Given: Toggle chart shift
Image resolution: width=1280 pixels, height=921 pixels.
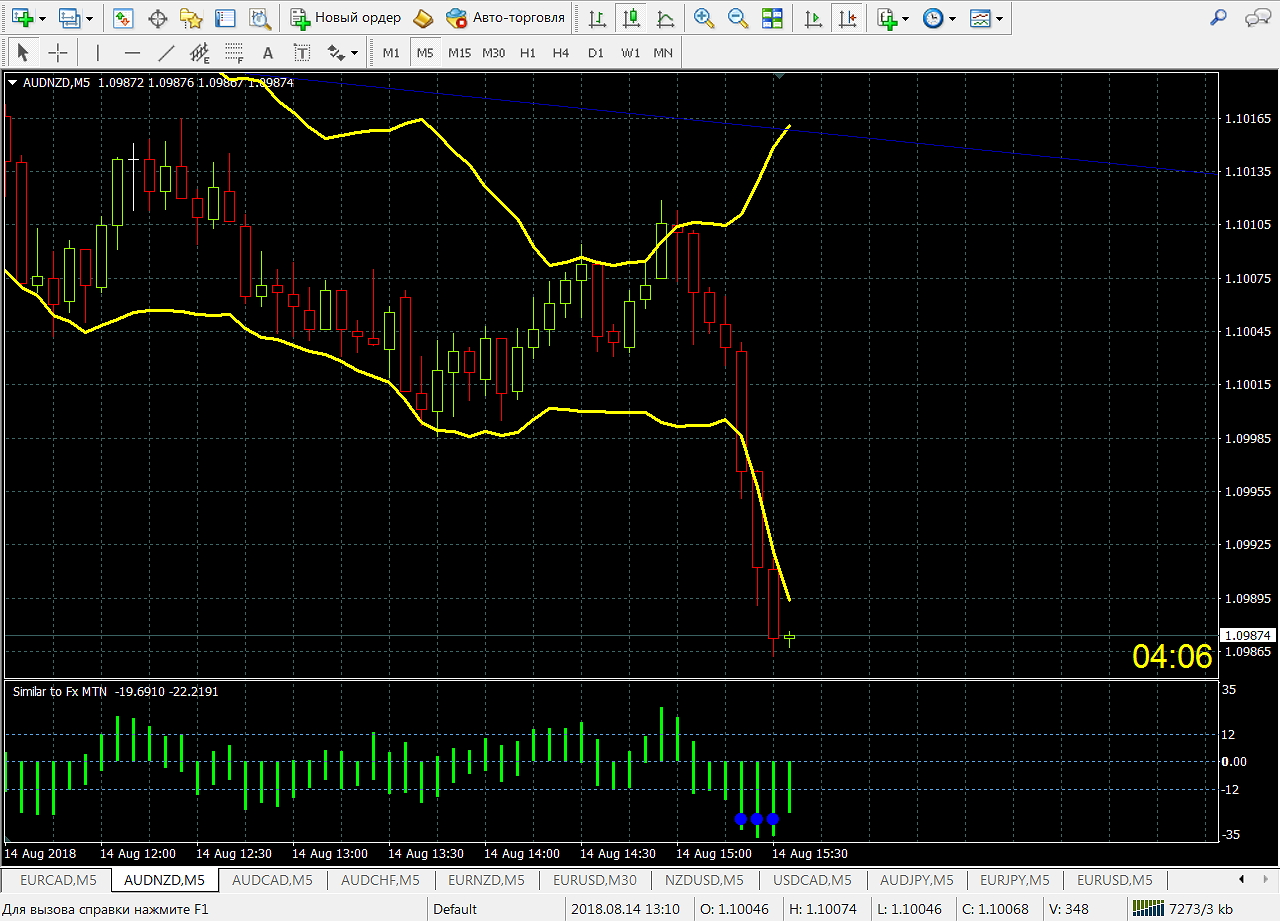Looking at the screenshot, I should pos(848,18).
